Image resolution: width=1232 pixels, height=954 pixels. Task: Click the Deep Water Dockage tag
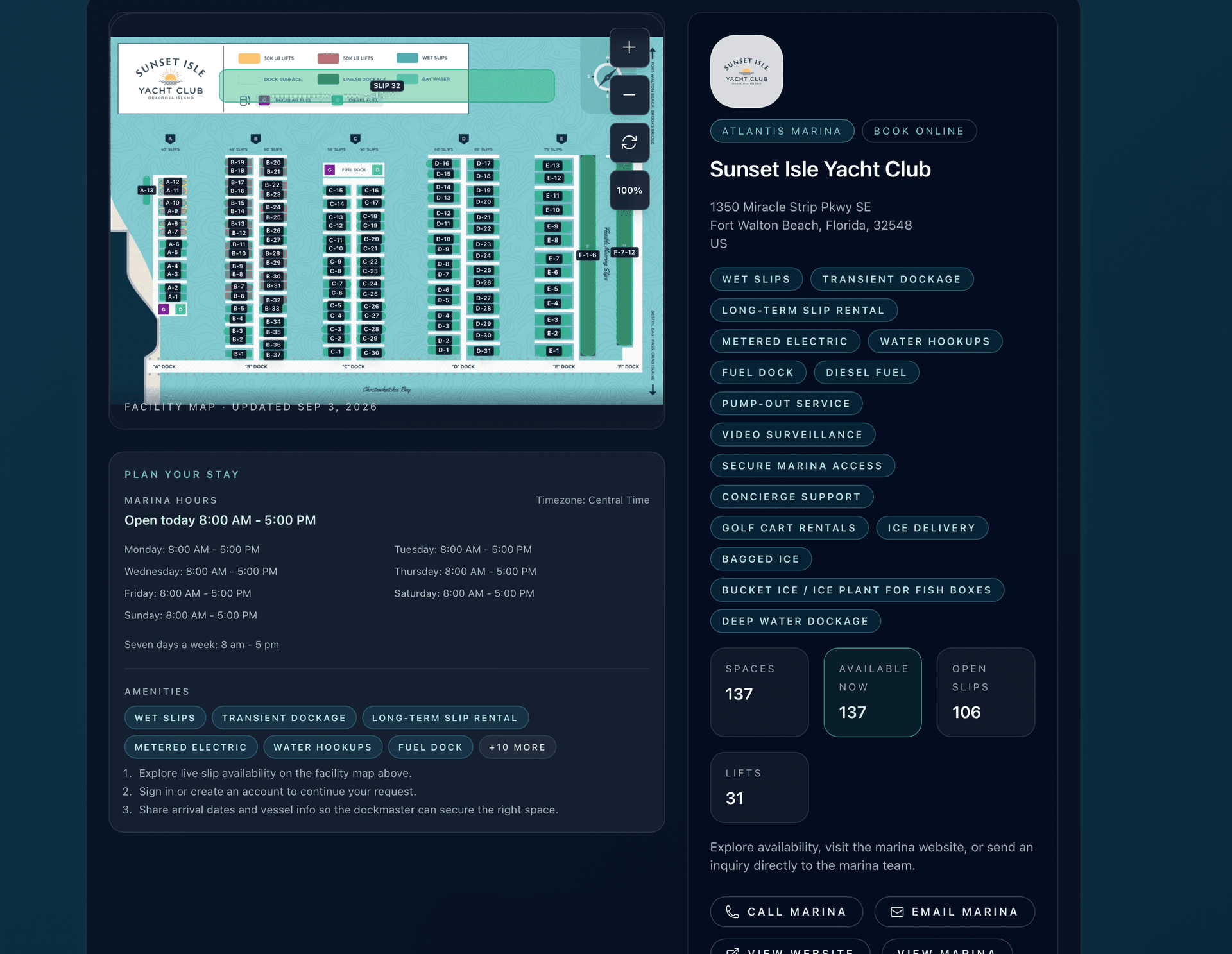[x=795, y=621]
